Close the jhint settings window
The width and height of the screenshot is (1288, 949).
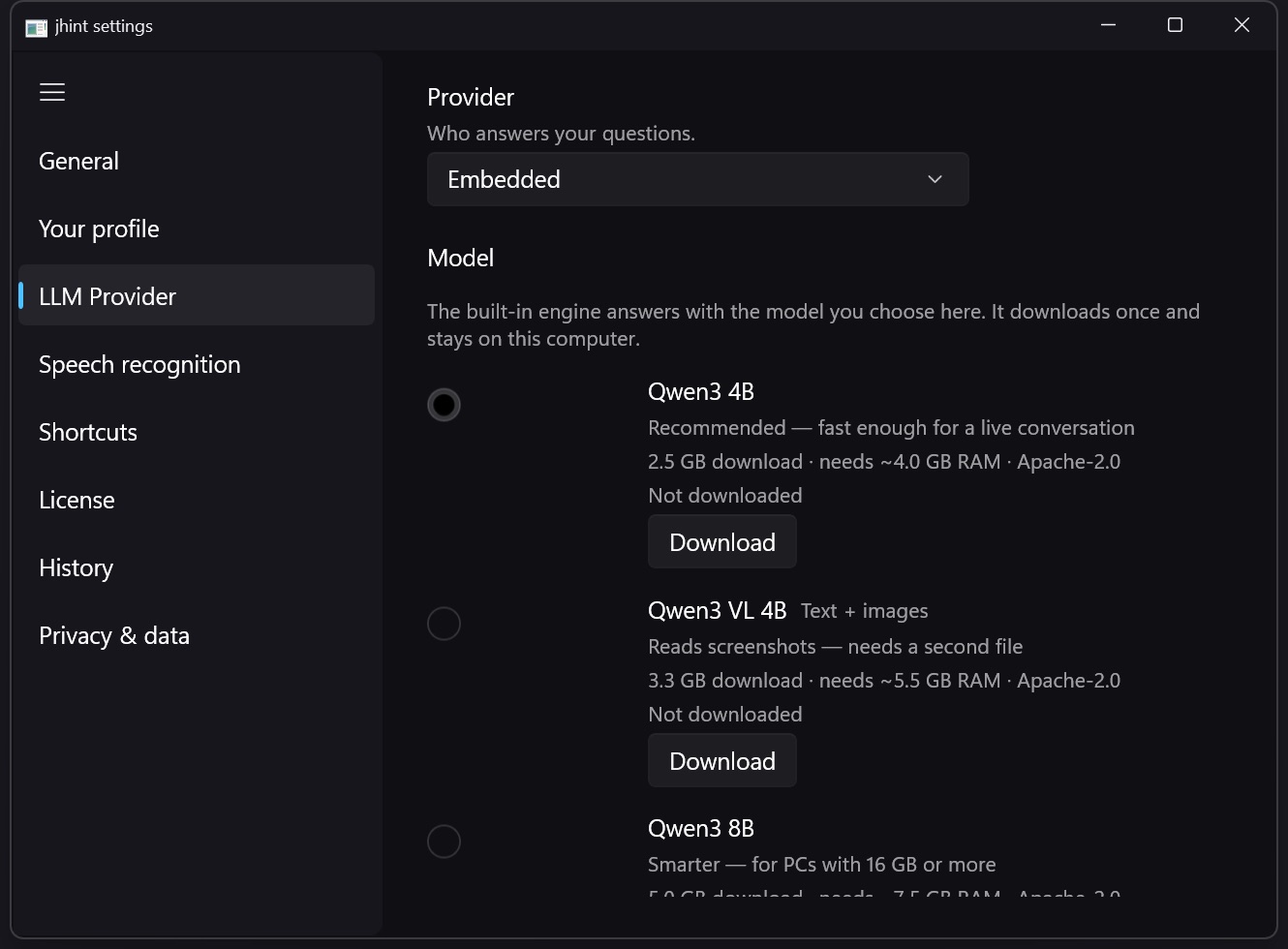pyautogui.click(x=1242, y=25)
